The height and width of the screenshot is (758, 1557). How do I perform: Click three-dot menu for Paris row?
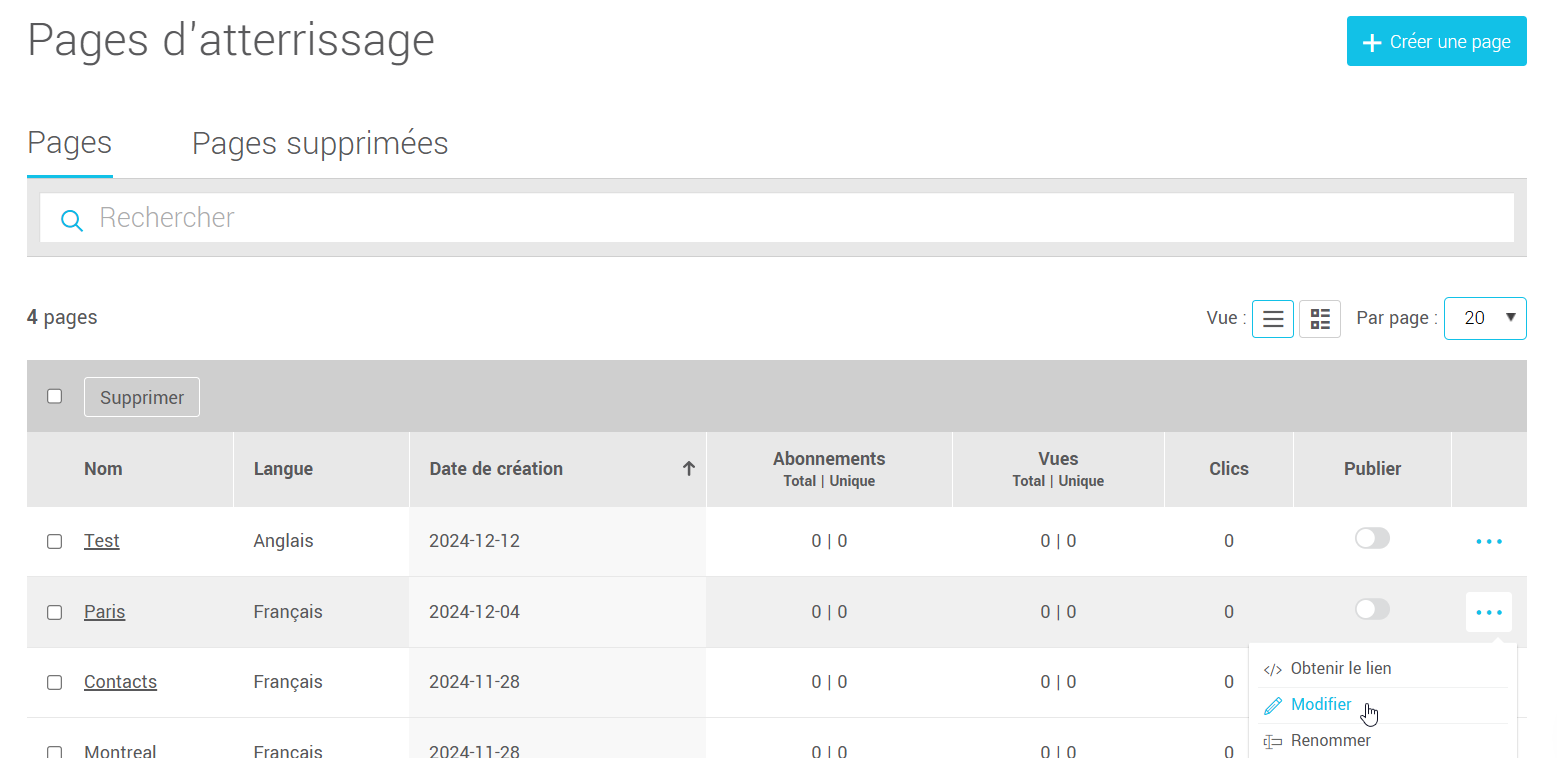point(1488,612)
